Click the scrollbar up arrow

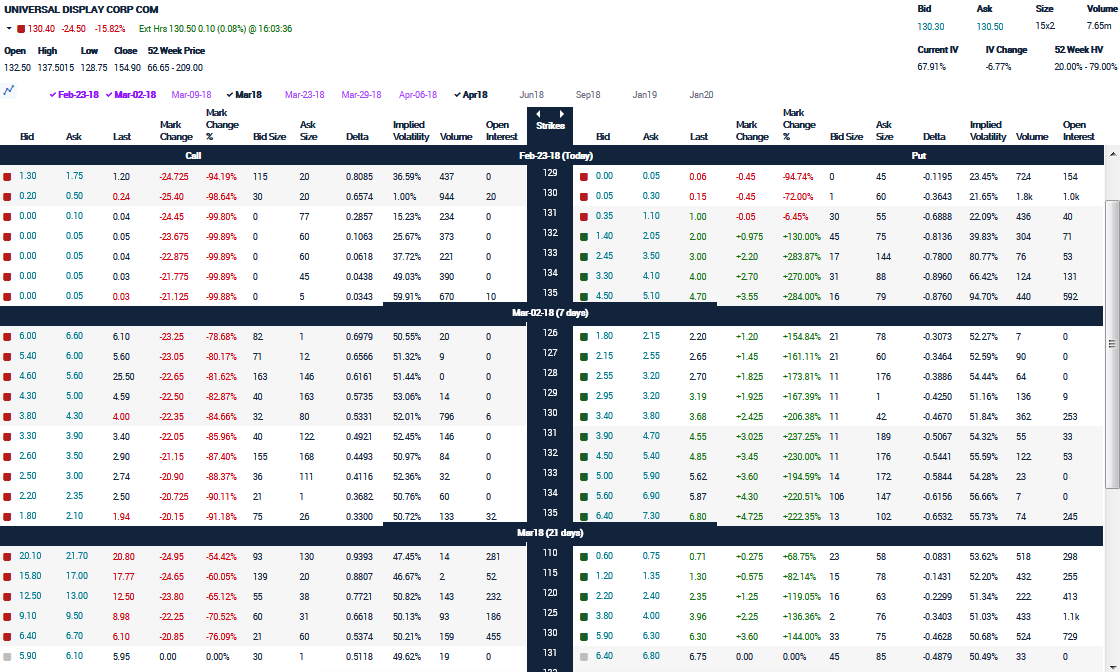coord(1112,154)
